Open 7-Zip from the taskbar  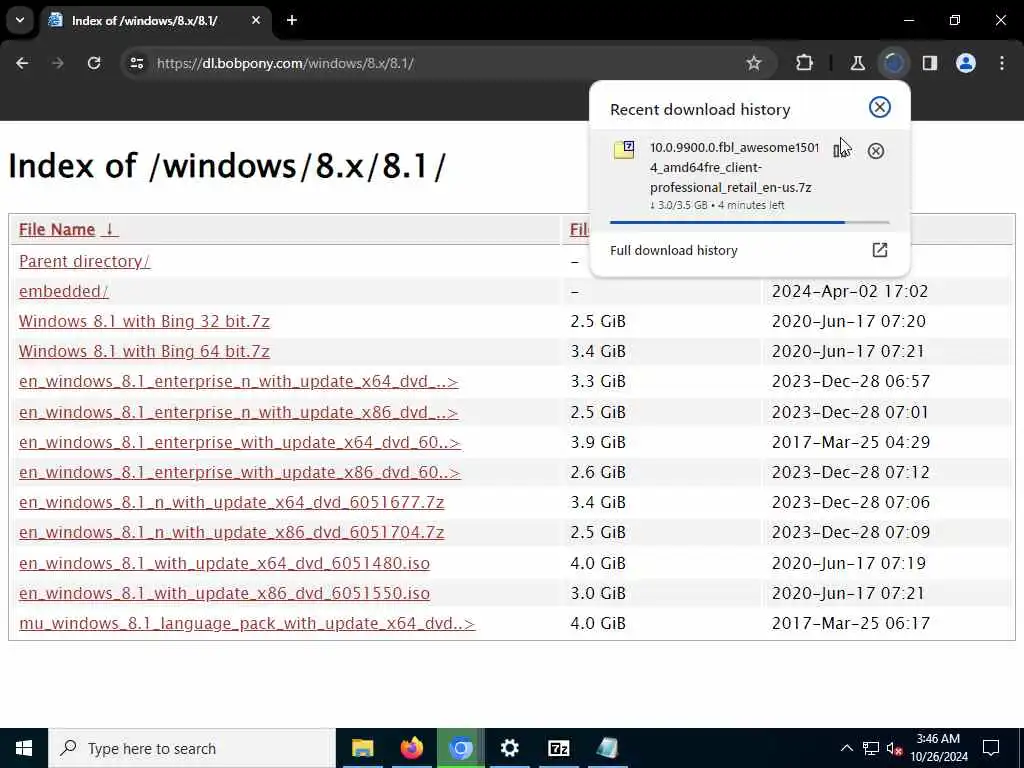[558, 748]
